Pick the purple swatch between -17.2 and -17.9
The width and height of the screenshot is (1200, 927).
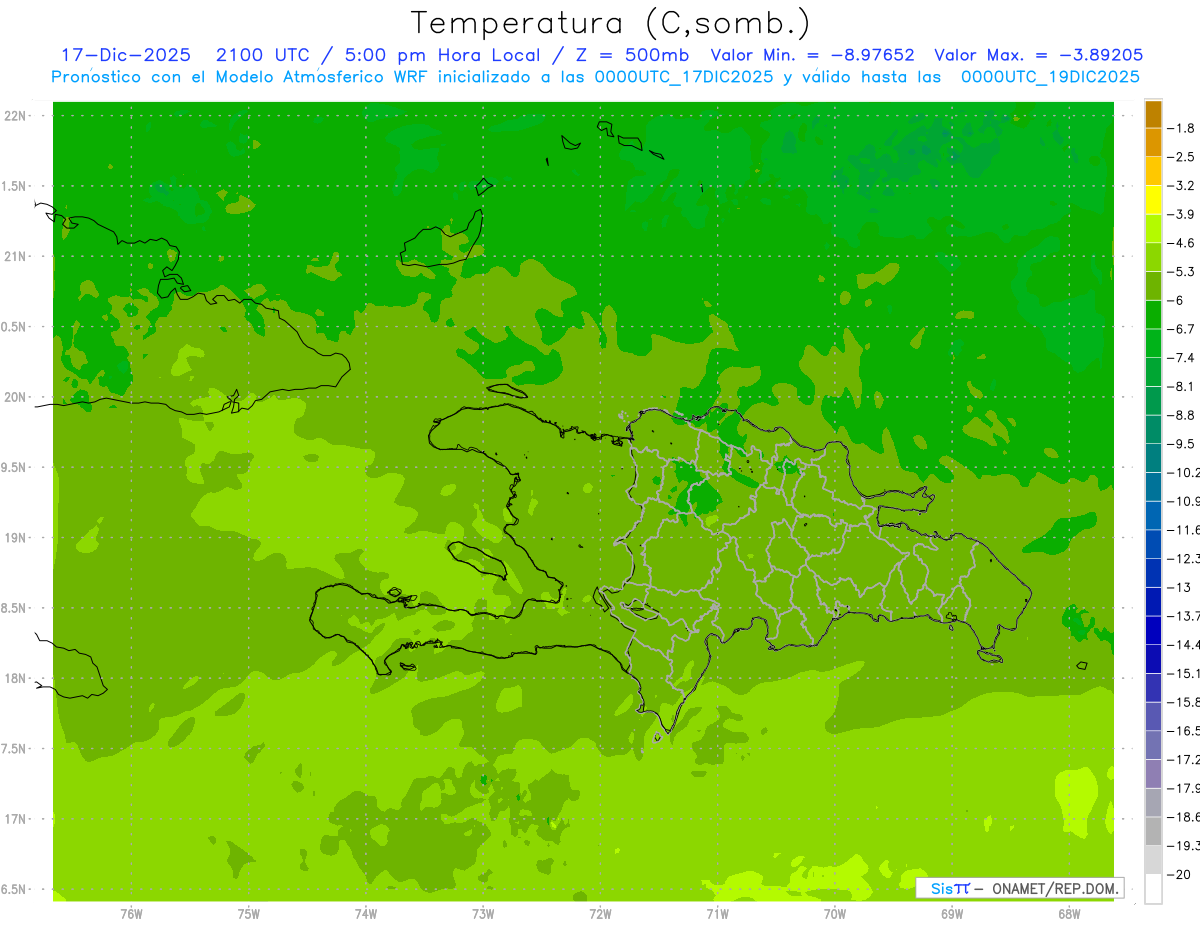tap(1153, 773)
